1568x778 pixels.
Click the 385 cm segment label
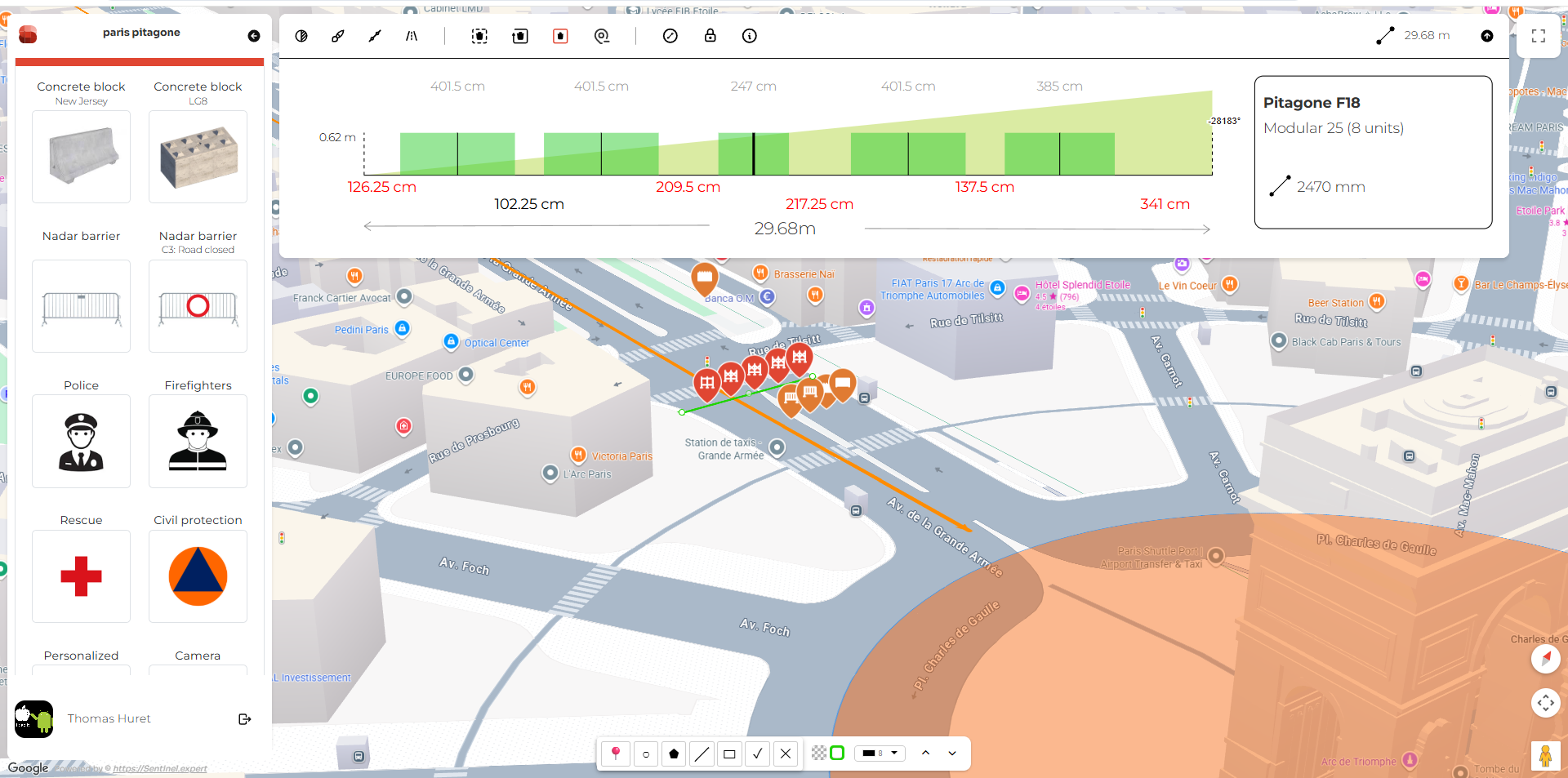pos(1059,87)
